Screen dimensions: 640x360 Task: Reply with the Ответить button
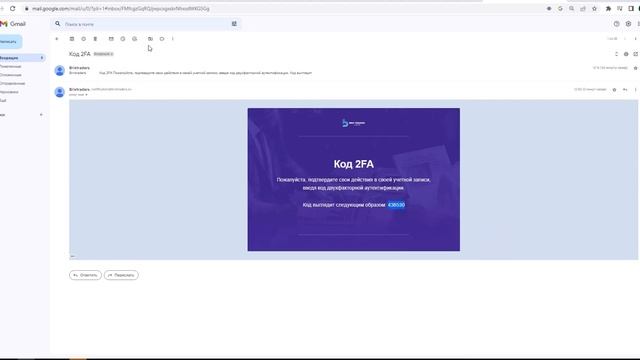[x=85, y=275]
